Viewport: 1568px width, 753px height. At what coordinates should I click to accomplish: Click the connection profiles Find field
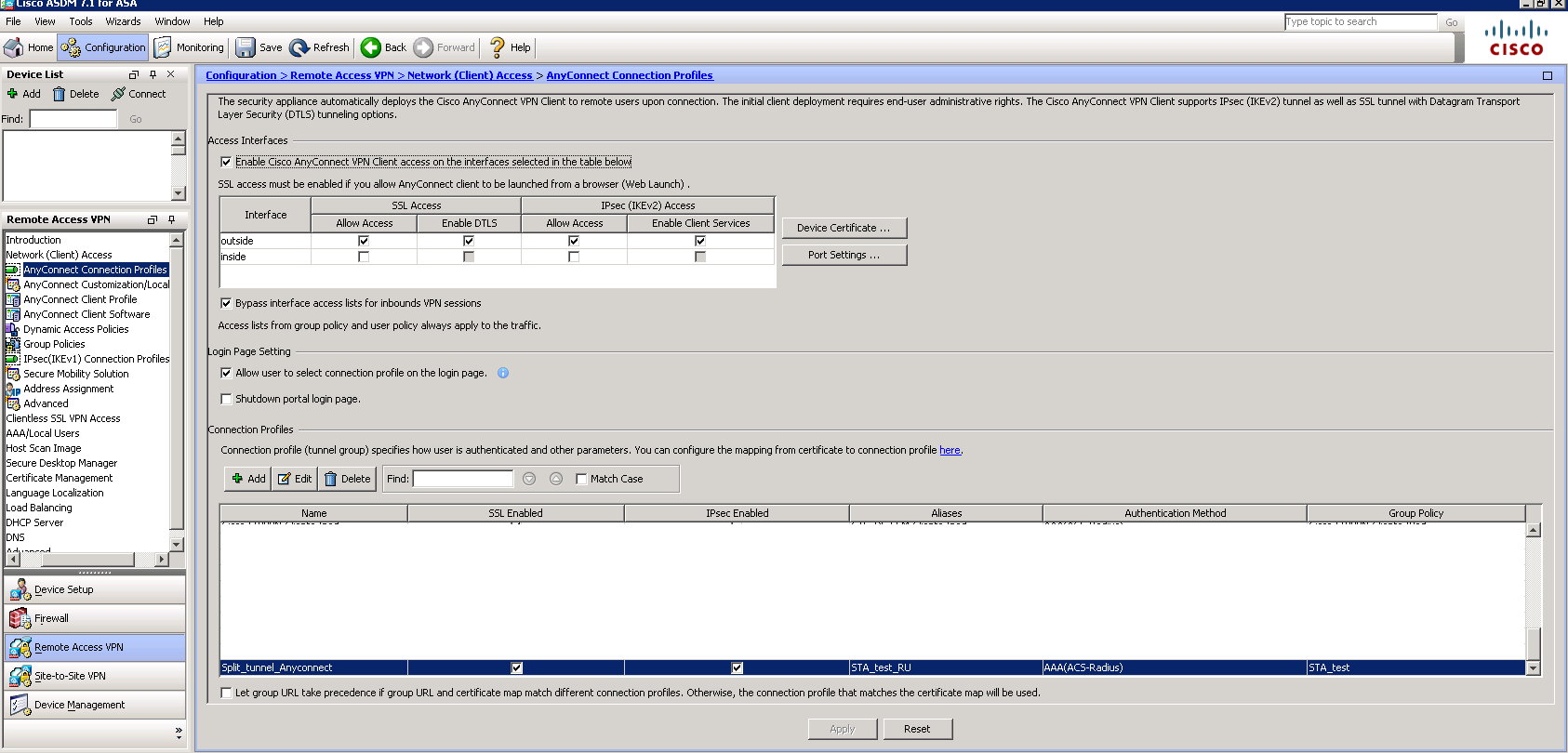(463, 479)
